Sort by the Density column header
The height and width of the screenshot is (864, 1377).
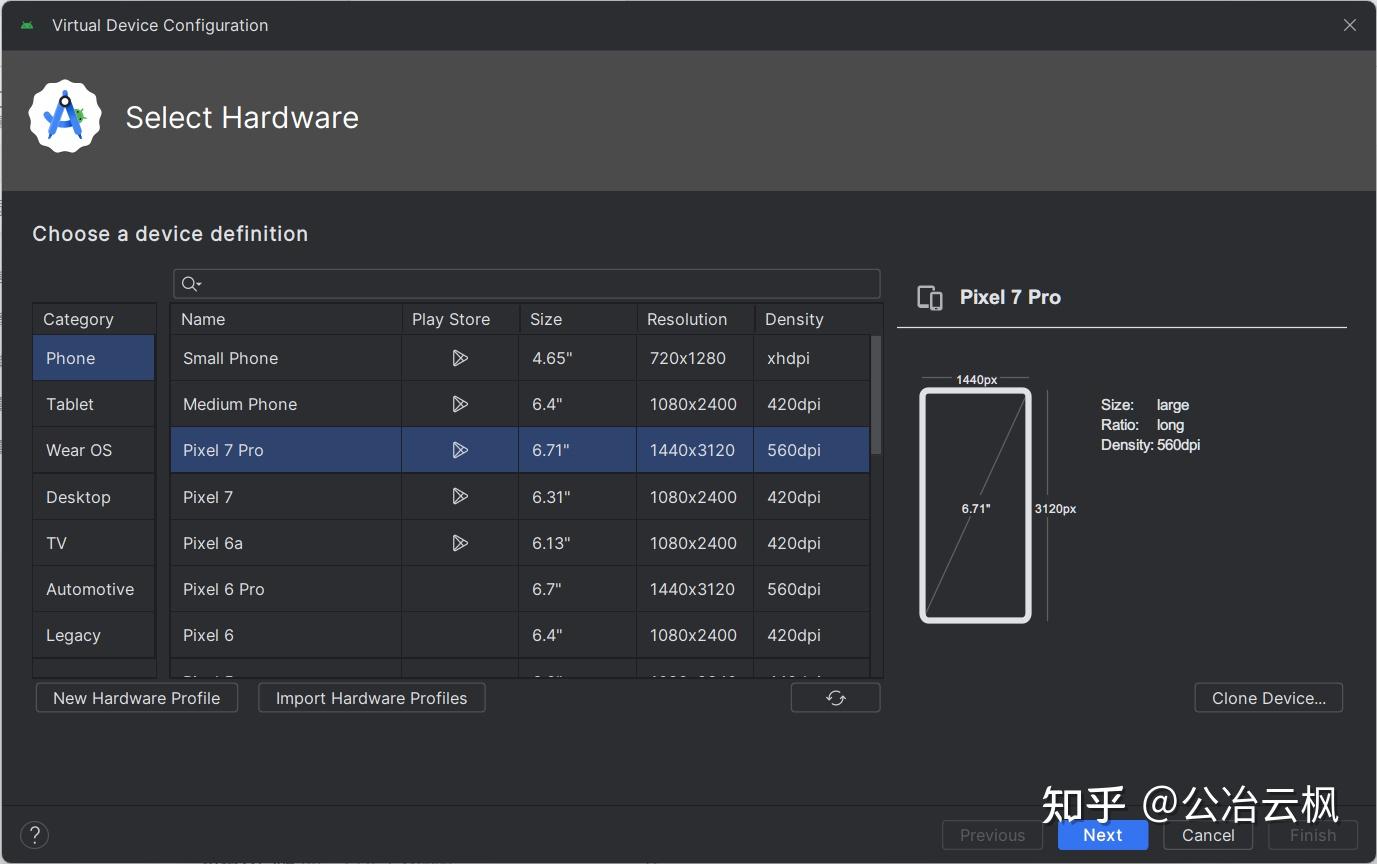click(x=812, y=319)
